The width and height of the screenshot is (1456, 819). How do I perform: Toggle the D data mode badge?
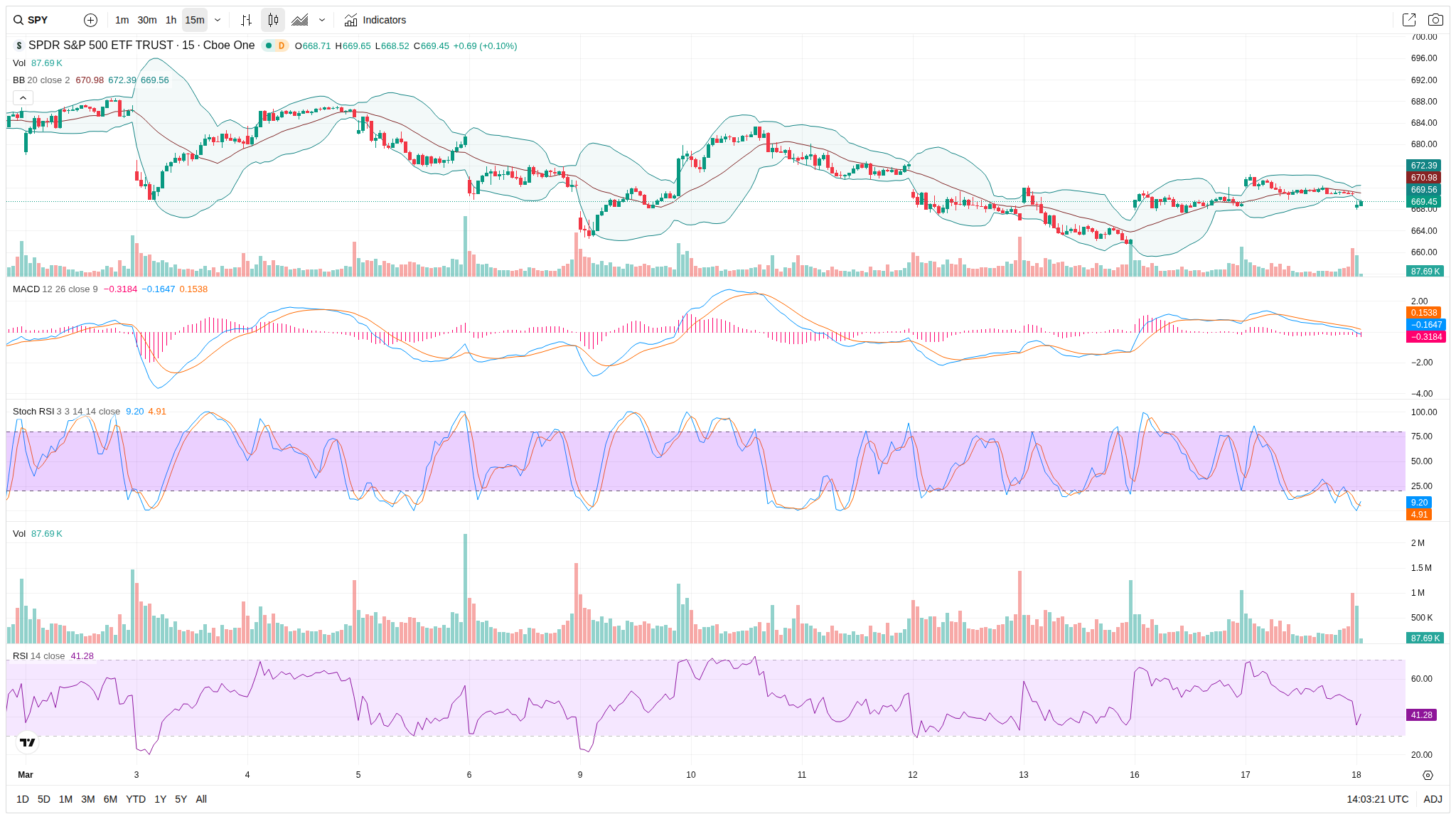click(282, 45)
